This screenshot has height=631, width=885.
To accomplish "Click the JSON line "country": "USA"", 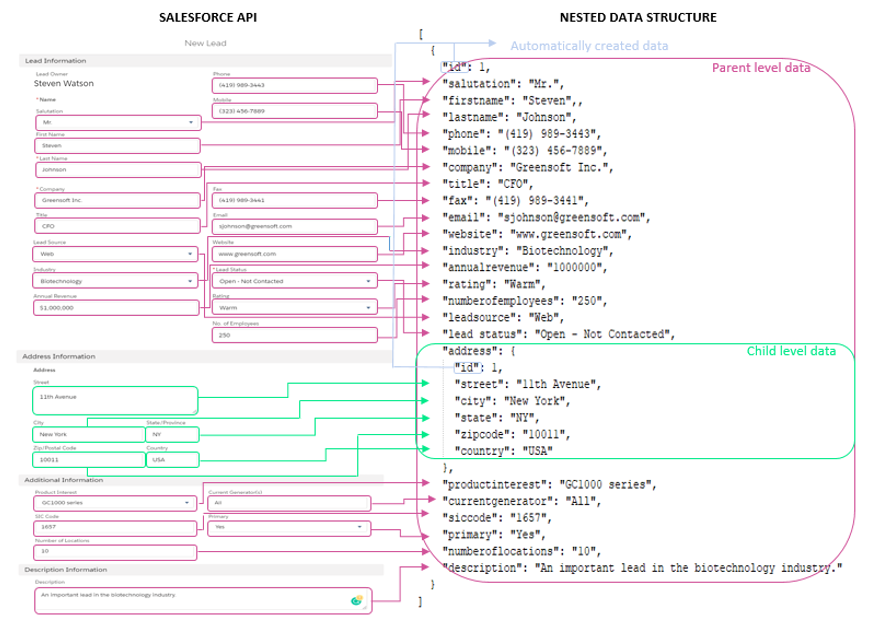I will click(x=504, y=452).
